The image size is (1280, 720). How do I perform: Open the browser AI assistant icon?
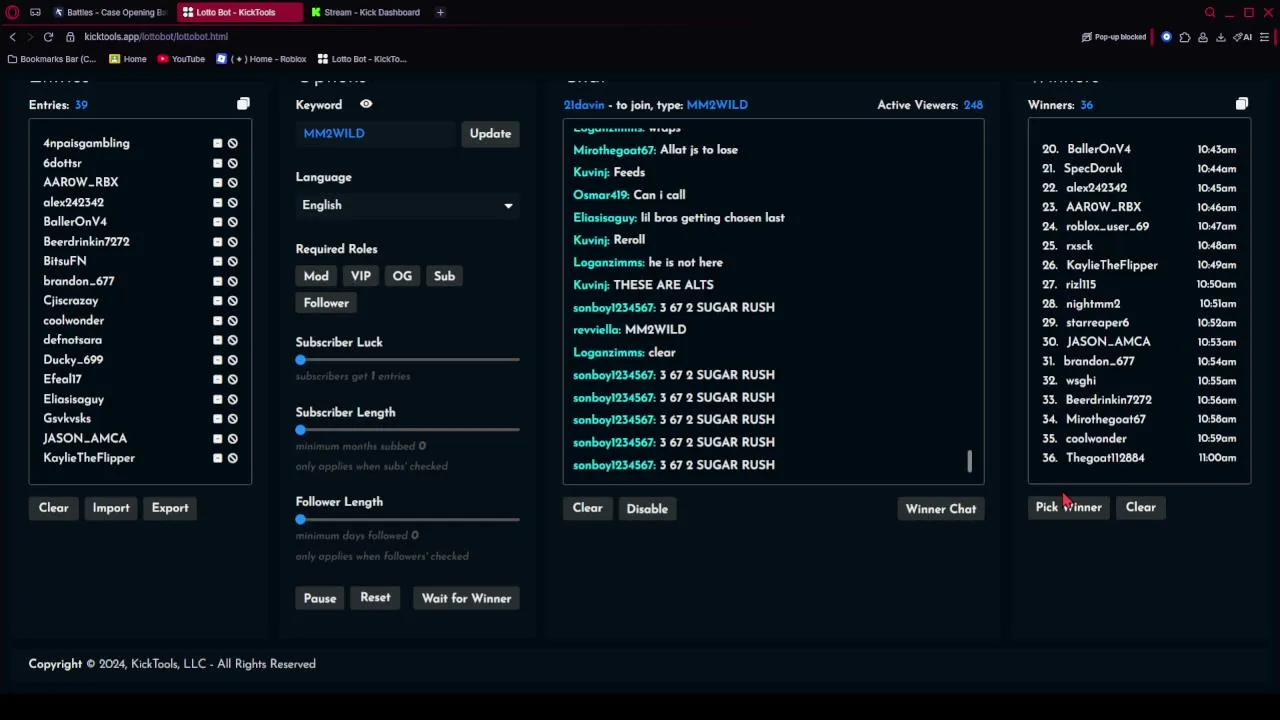tap(1243, 37)
